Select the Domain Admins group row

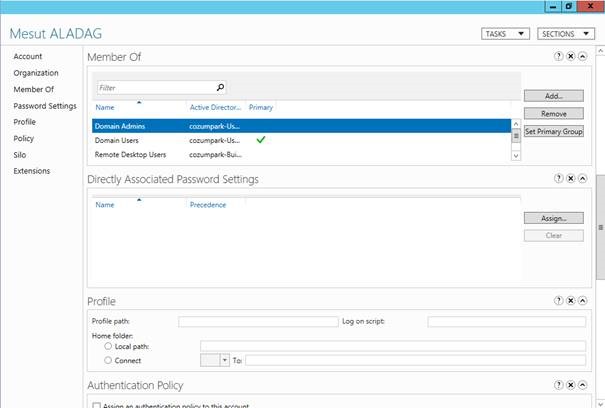point(301,126)
